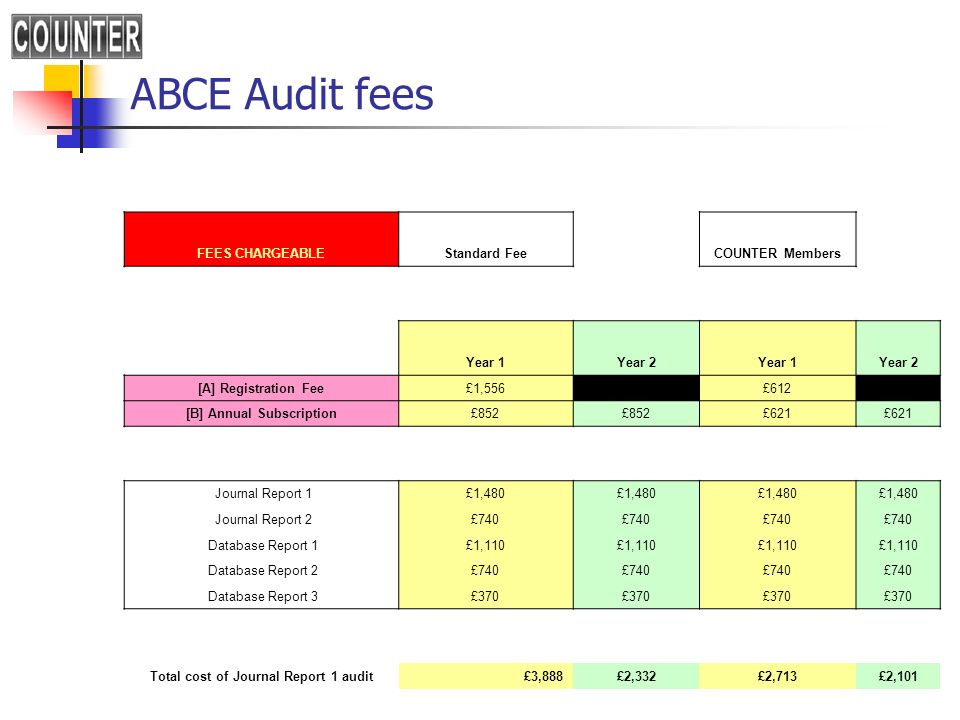960x720 pixels.
Task: Select the £1,556 registration fee cell
Action: [x=486, y=388]
